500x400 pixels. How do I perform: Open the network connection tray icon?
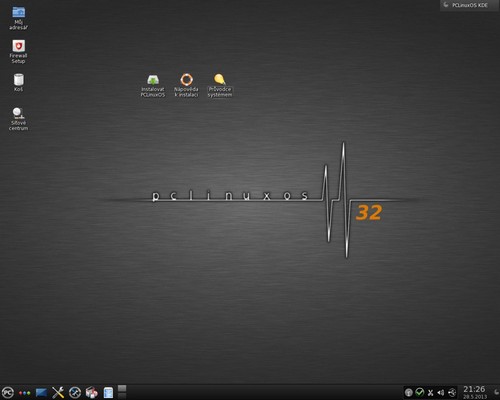(452, 393)
